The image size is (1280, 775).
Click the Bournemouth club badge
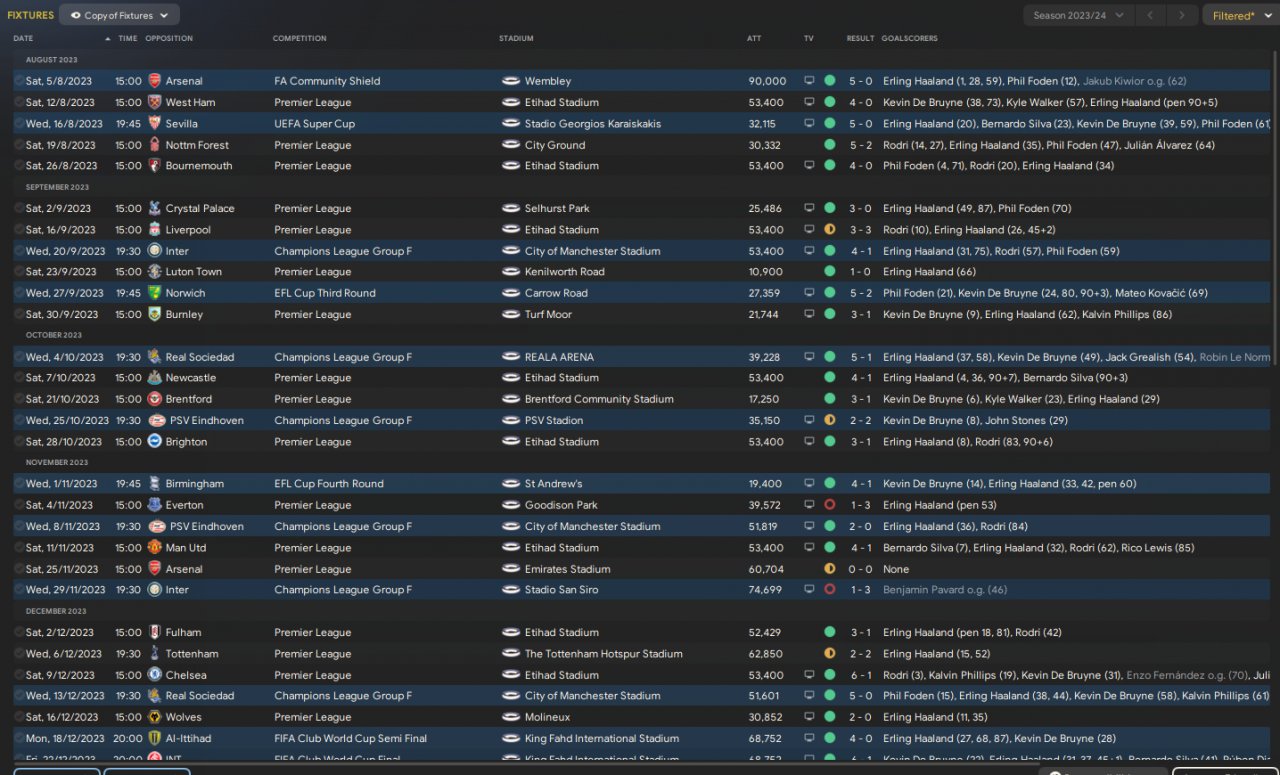(x=154, y=166)
